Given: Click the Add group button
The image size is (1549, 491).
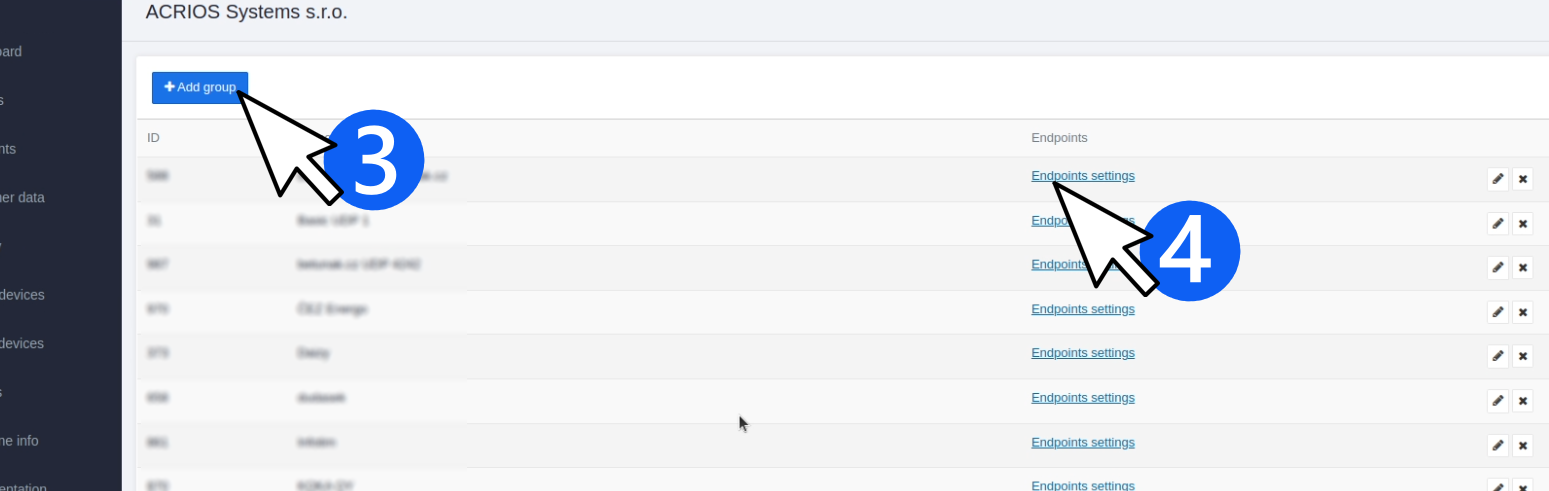Looking at the screenshot, I should [200, 88].
